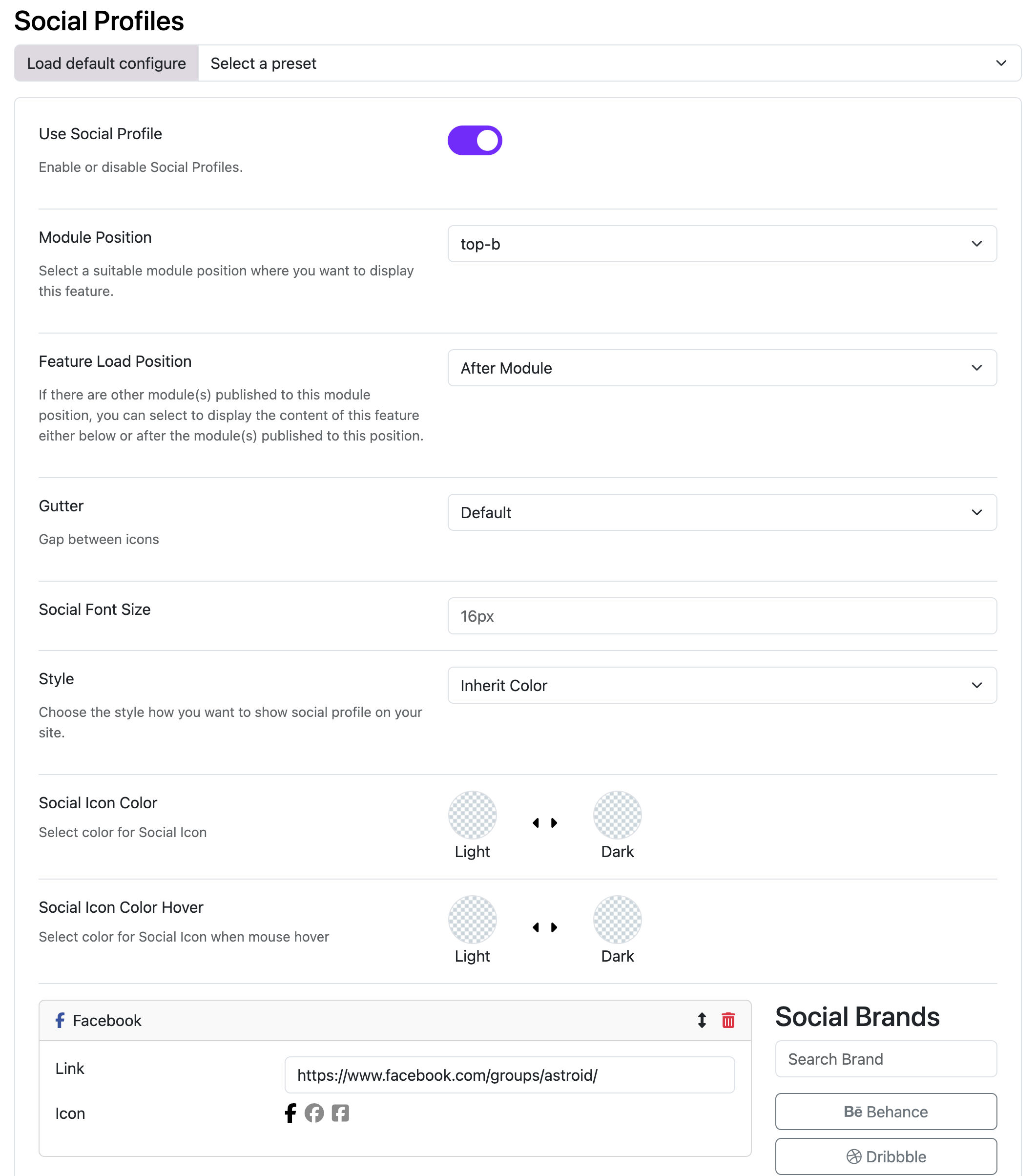Expand the Feature Load Position dropdown
The image size is (1036, 1176).
pos(722,368)
